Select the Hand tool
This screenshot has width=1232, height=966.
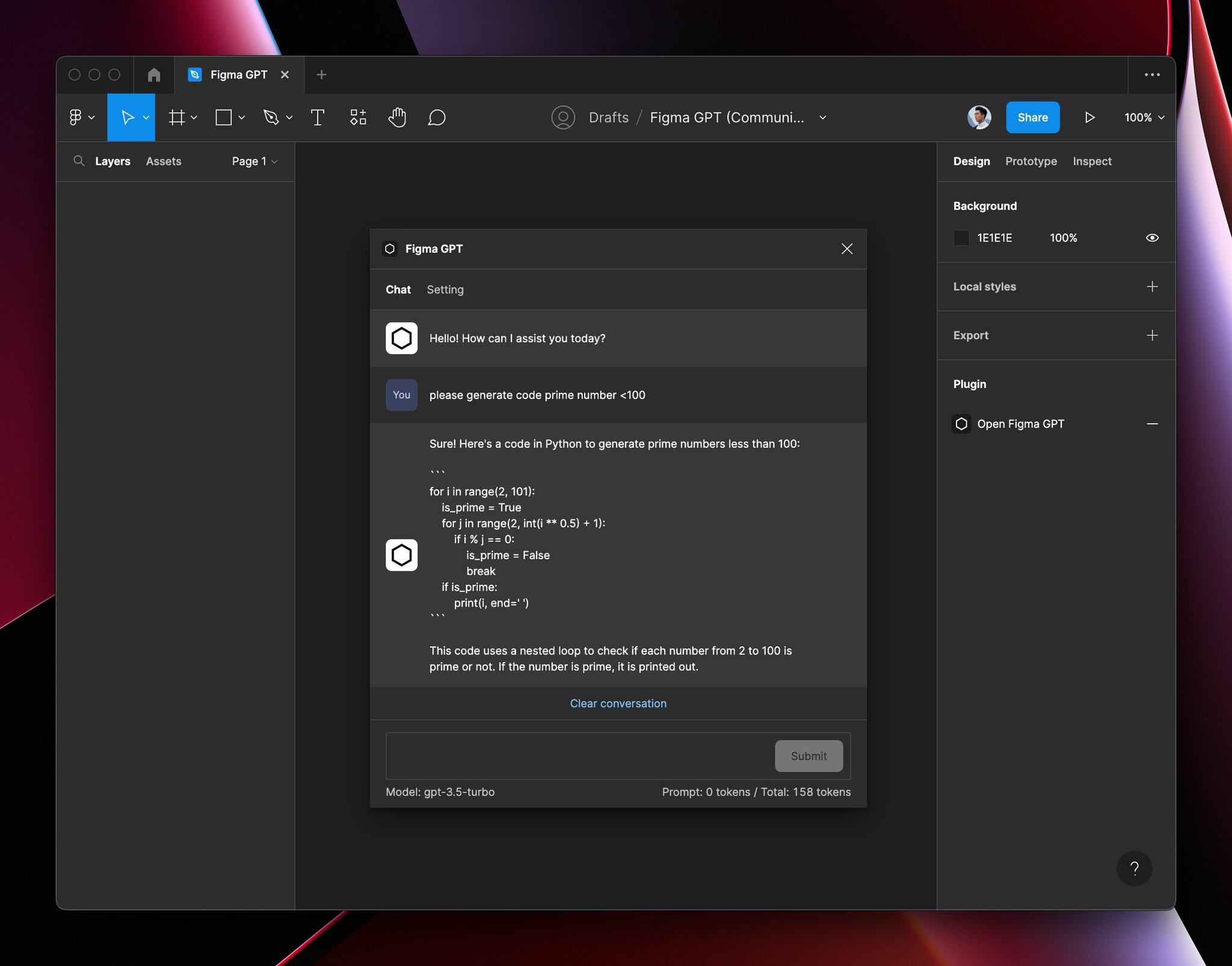pyautogui.click(x=397, y=117)
